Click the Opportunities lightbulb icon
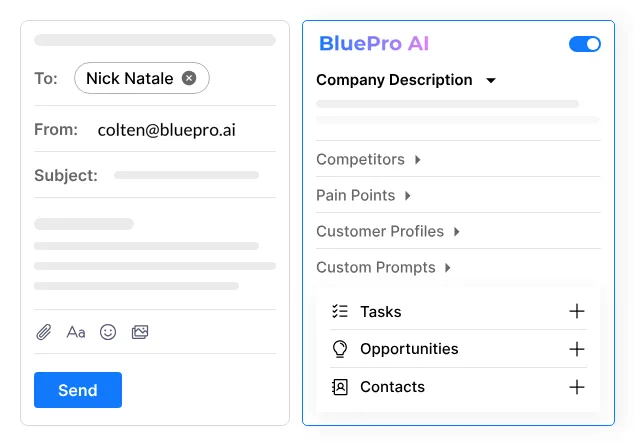Screen dimensions: 635x446 pyautogui.click(x=340, y=349)
